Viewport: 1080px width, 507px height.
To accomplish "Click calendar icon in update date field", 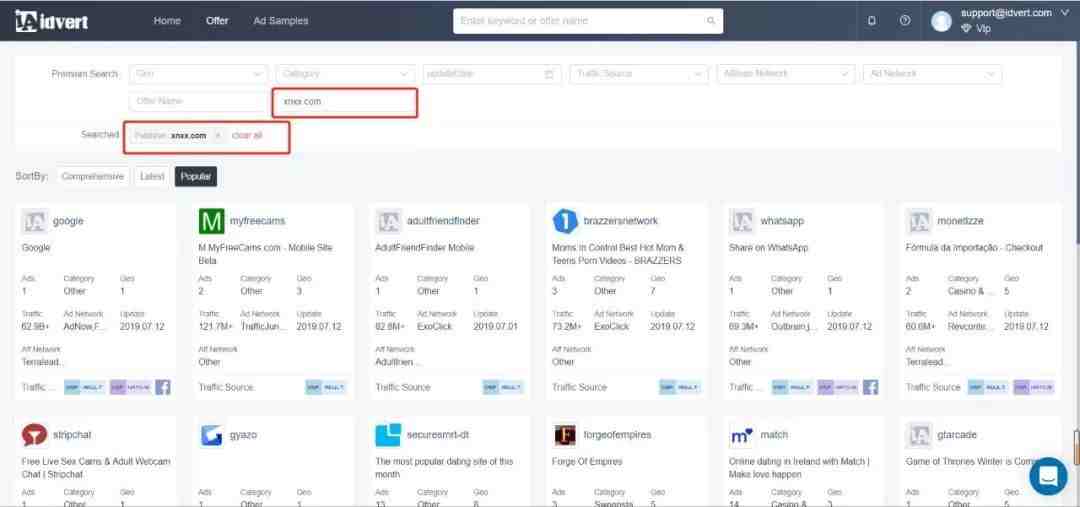I will (549, 74).
